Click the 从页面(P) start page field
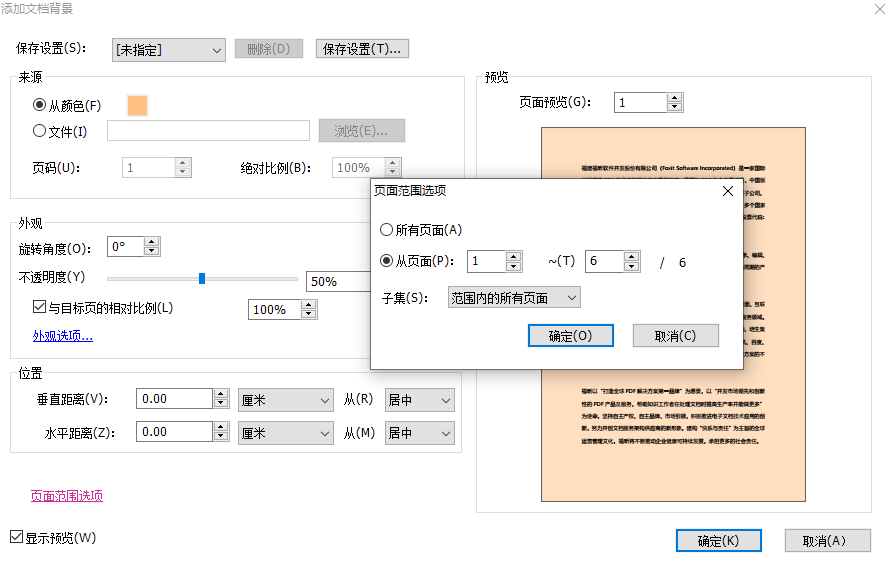This screenshot has width=891, height=575. click(x=486, y=261)
